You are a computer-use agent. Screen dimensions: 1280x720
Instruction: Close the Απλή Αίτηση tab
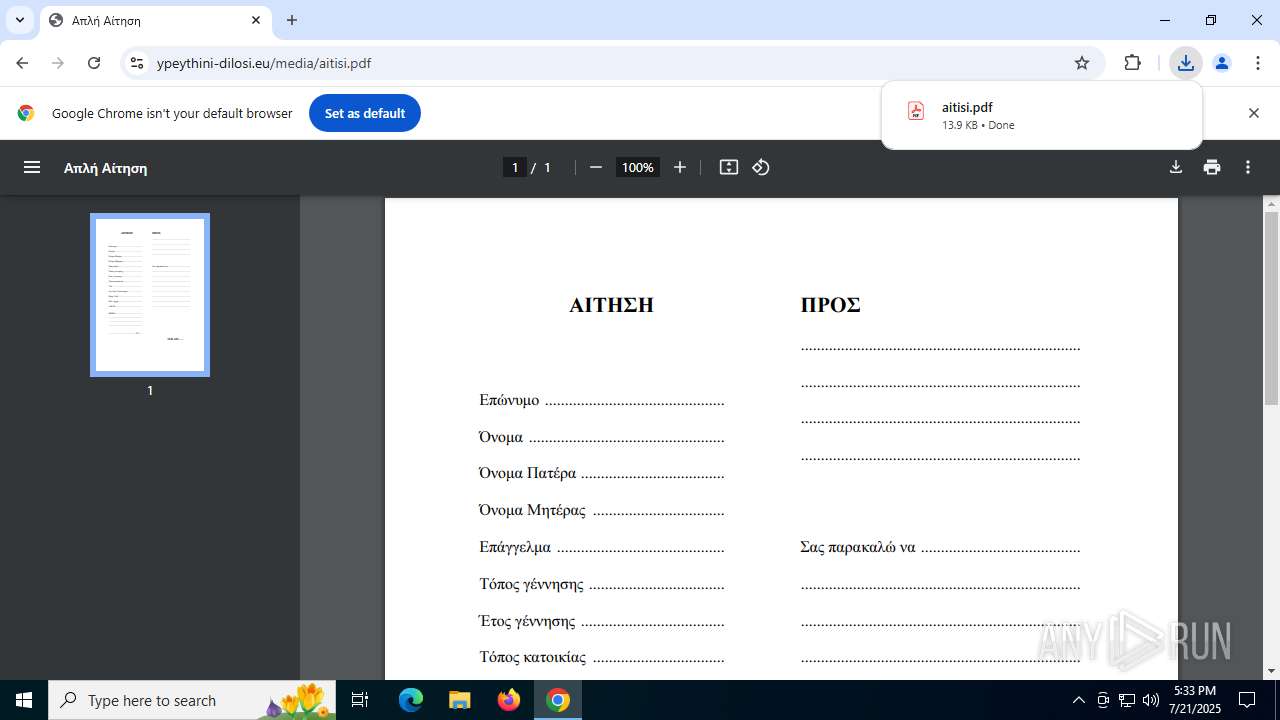[x=256, y=20]
